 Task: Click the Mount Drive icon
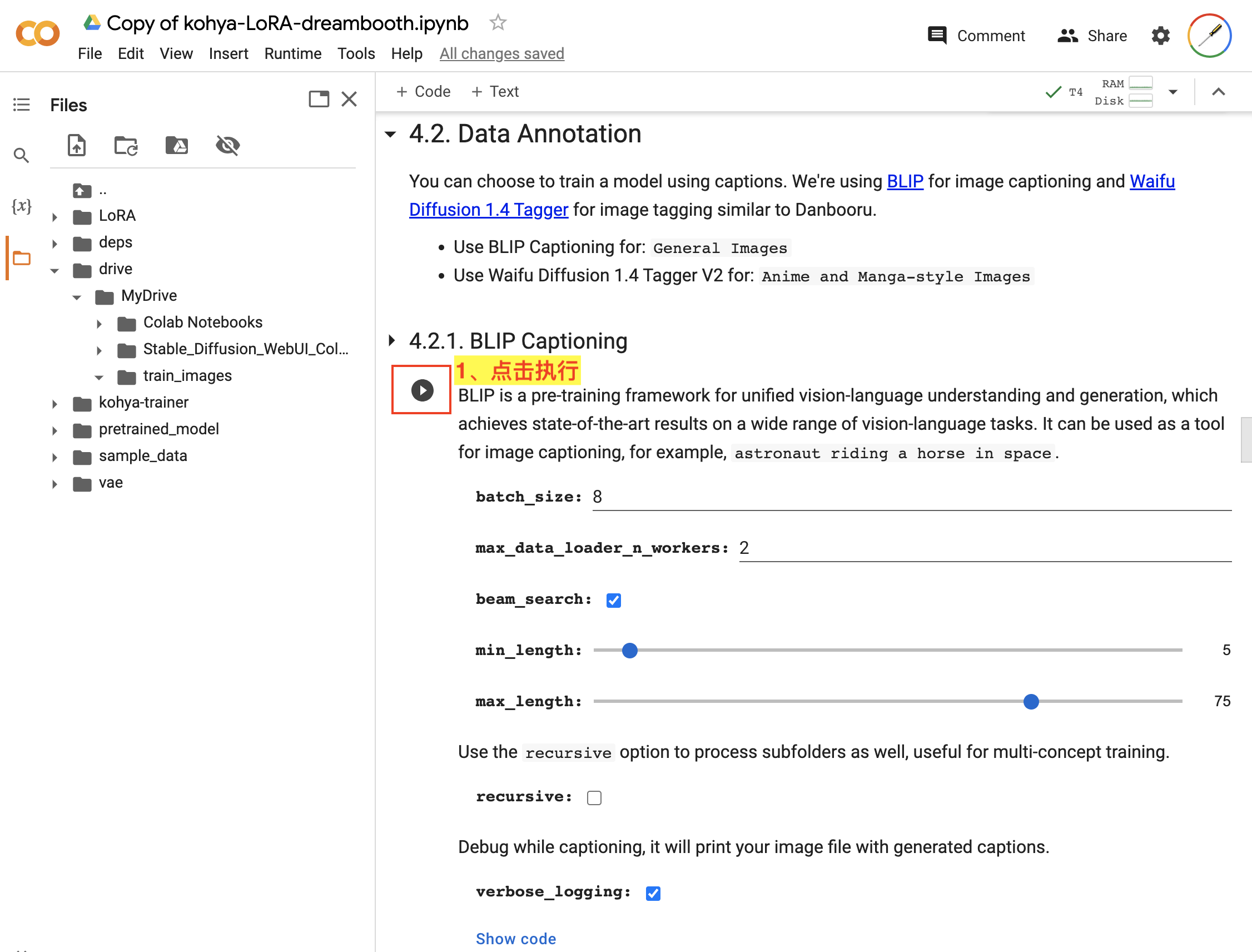177,146
